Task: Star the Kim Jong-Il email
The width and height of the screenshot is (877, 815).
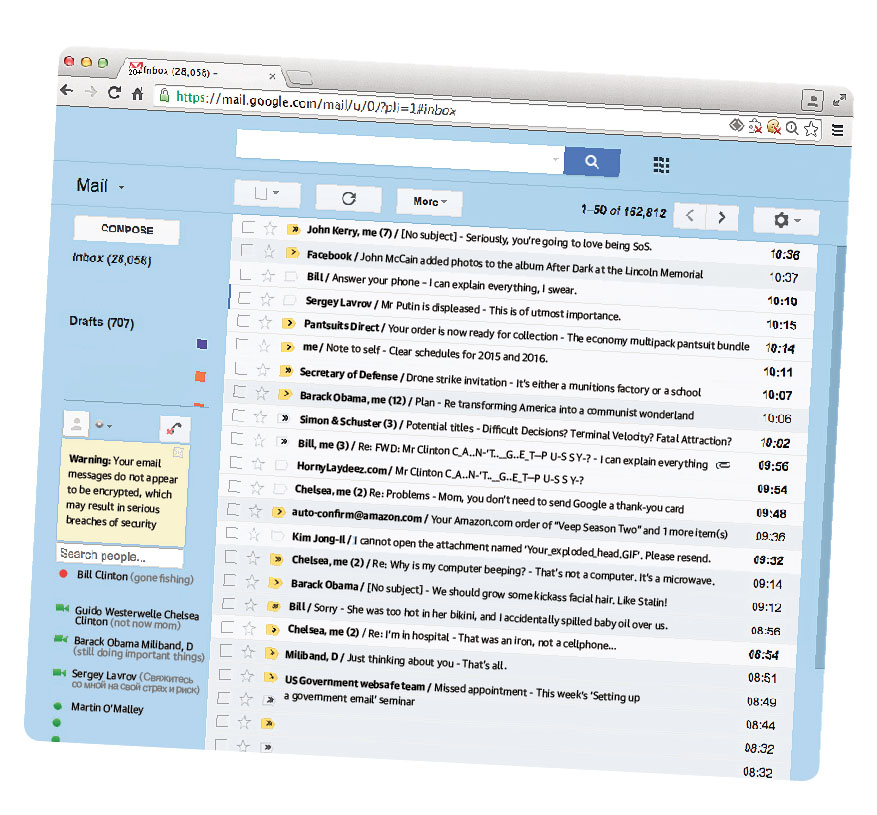Action: click(x=254, y=534)
